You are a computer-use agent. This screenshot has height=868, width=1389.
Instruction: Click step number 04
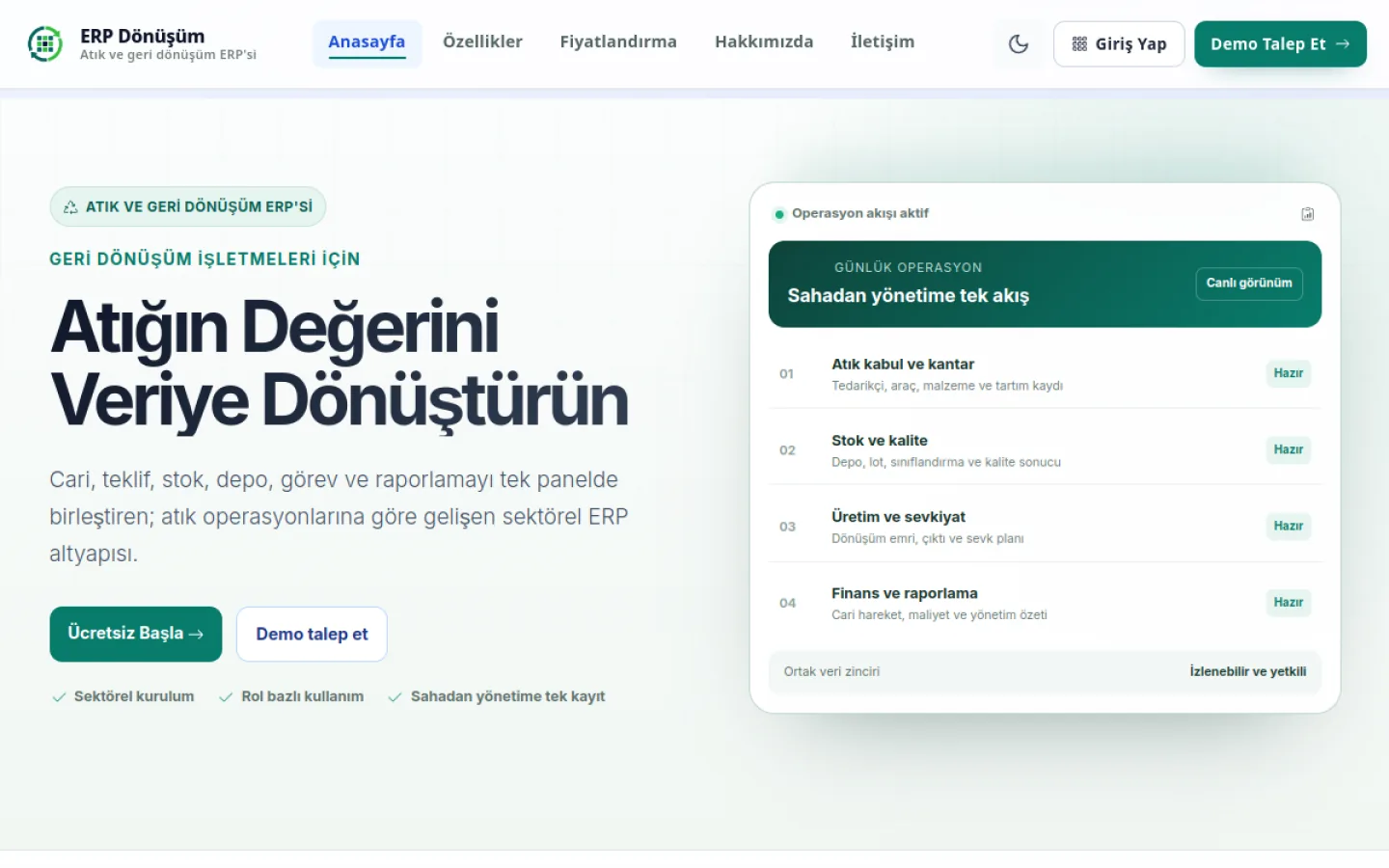pyautogui.click(x=787, y=603)
